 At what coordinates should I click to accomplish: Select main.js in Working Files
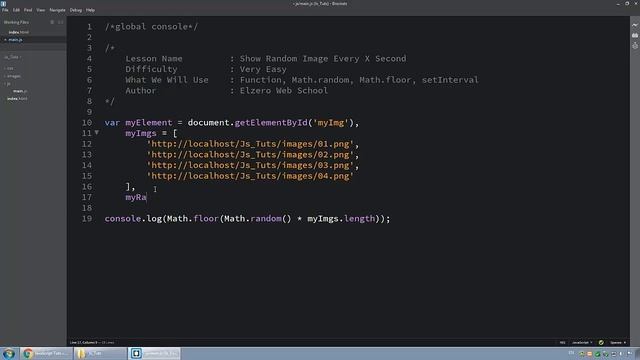[x=16, y=40]
